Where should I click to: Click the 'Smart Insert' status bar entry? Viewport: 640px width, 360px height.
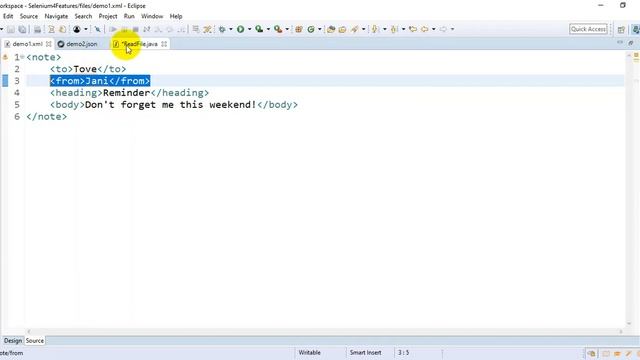click(365, 353)
